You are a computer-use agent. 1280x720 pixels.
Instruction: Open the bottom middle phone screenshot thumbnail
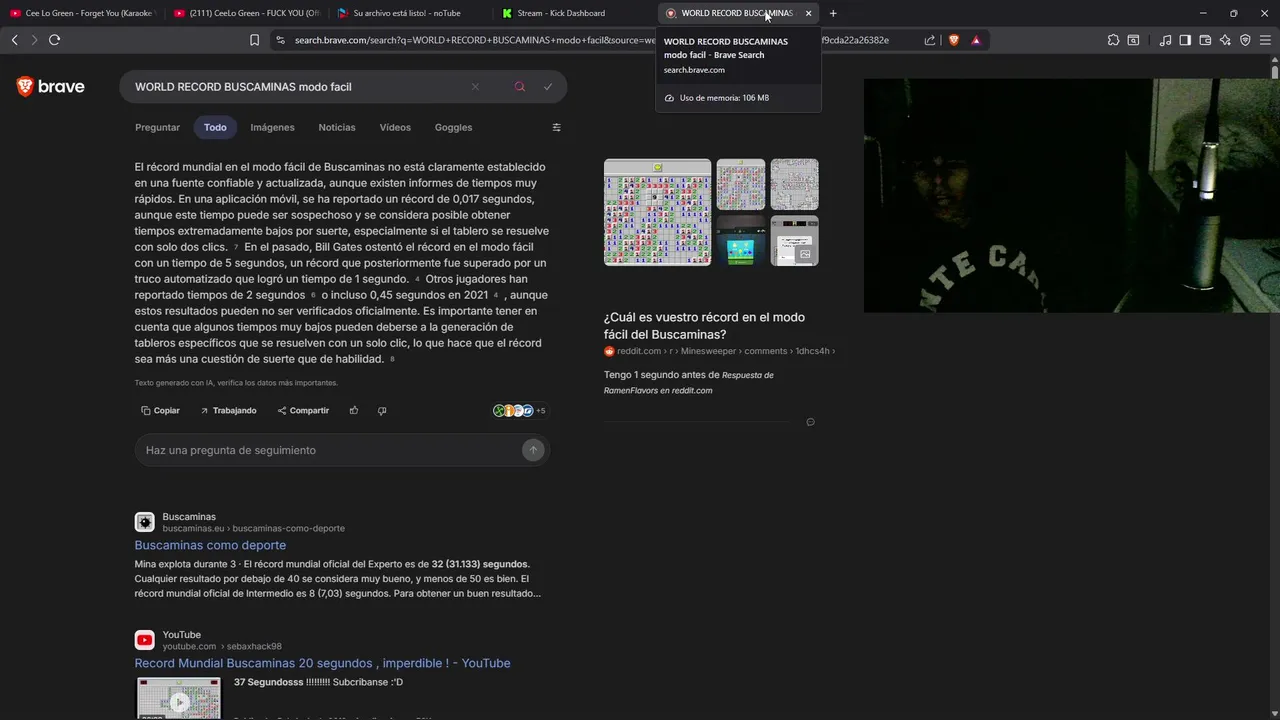[x=741, y=241]
